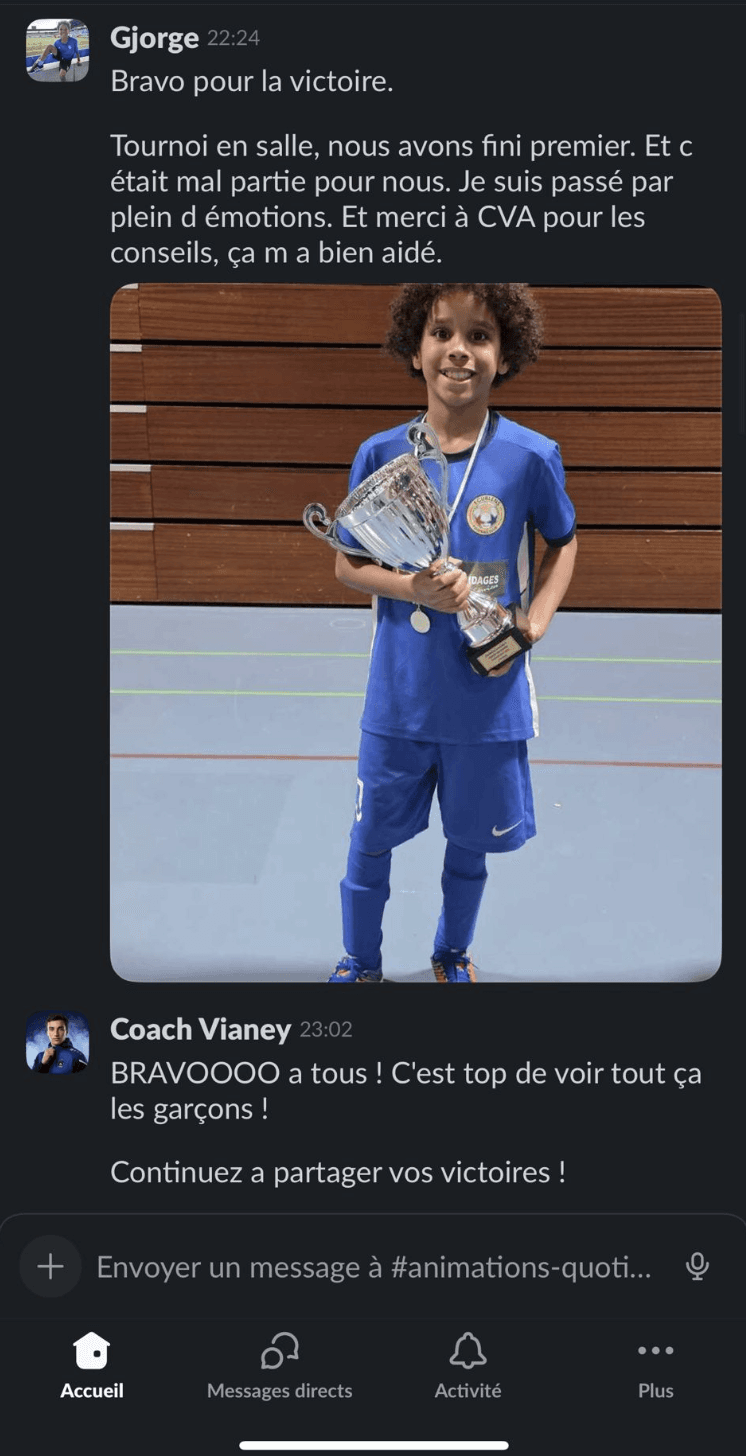The height and width of the screenshot is (1456, 746).
Task: Tap the Gjorge username
Action: point(154,39)
